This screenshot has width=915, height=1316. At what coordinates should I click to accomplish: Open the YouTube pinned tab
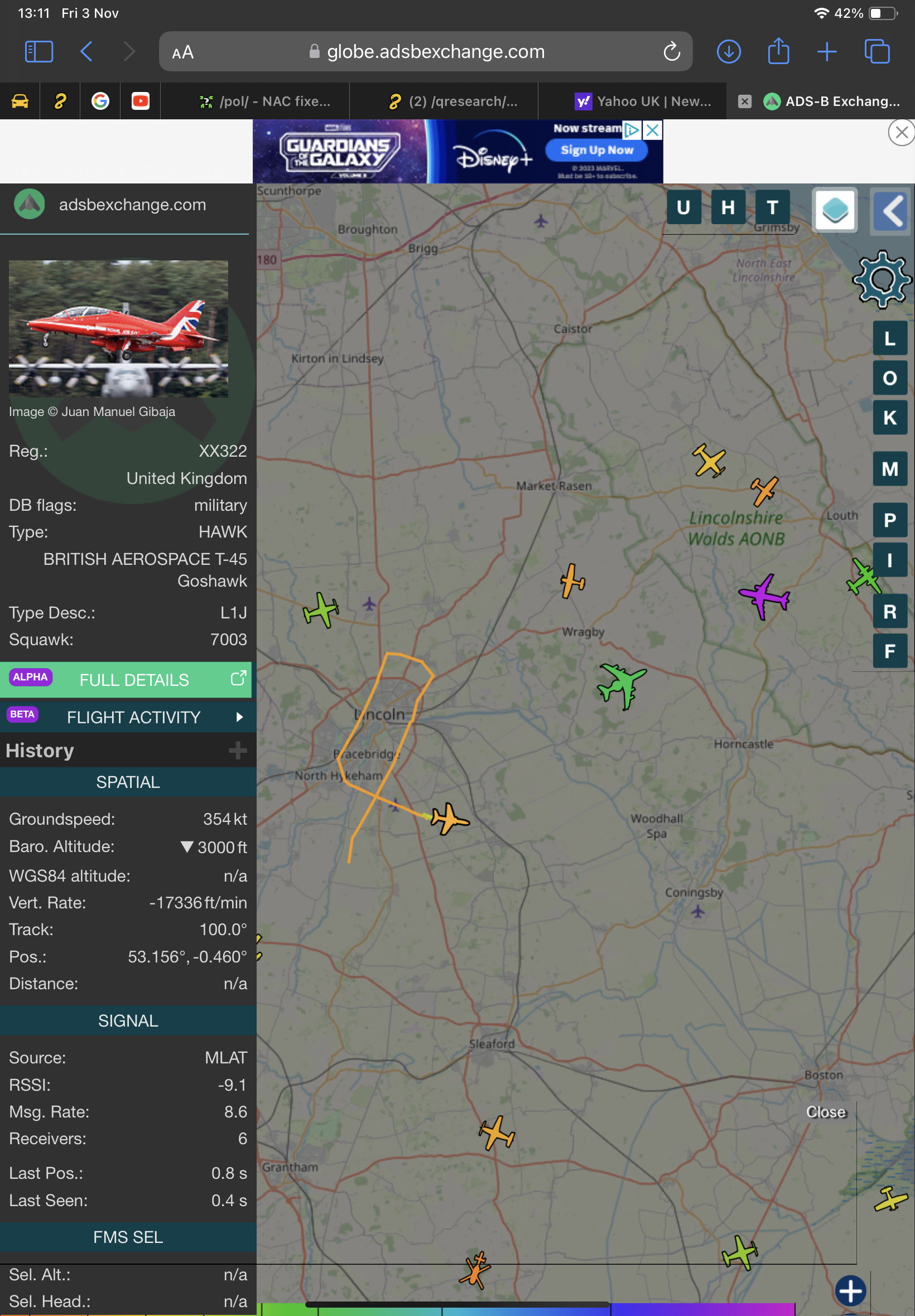(x=141, y=101)
